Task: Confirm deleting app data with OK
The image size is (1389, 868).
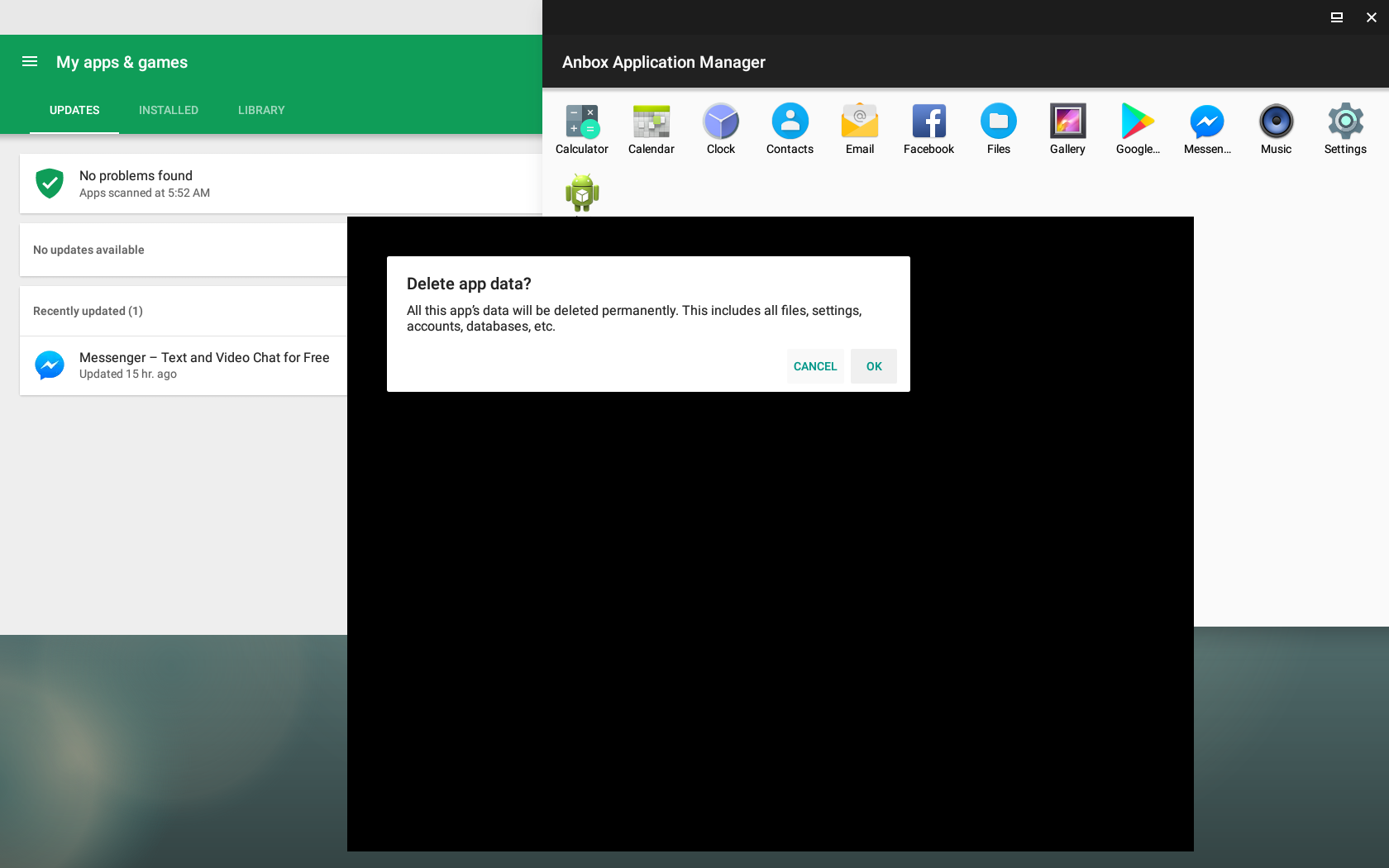Action: (x=874, y=366)
